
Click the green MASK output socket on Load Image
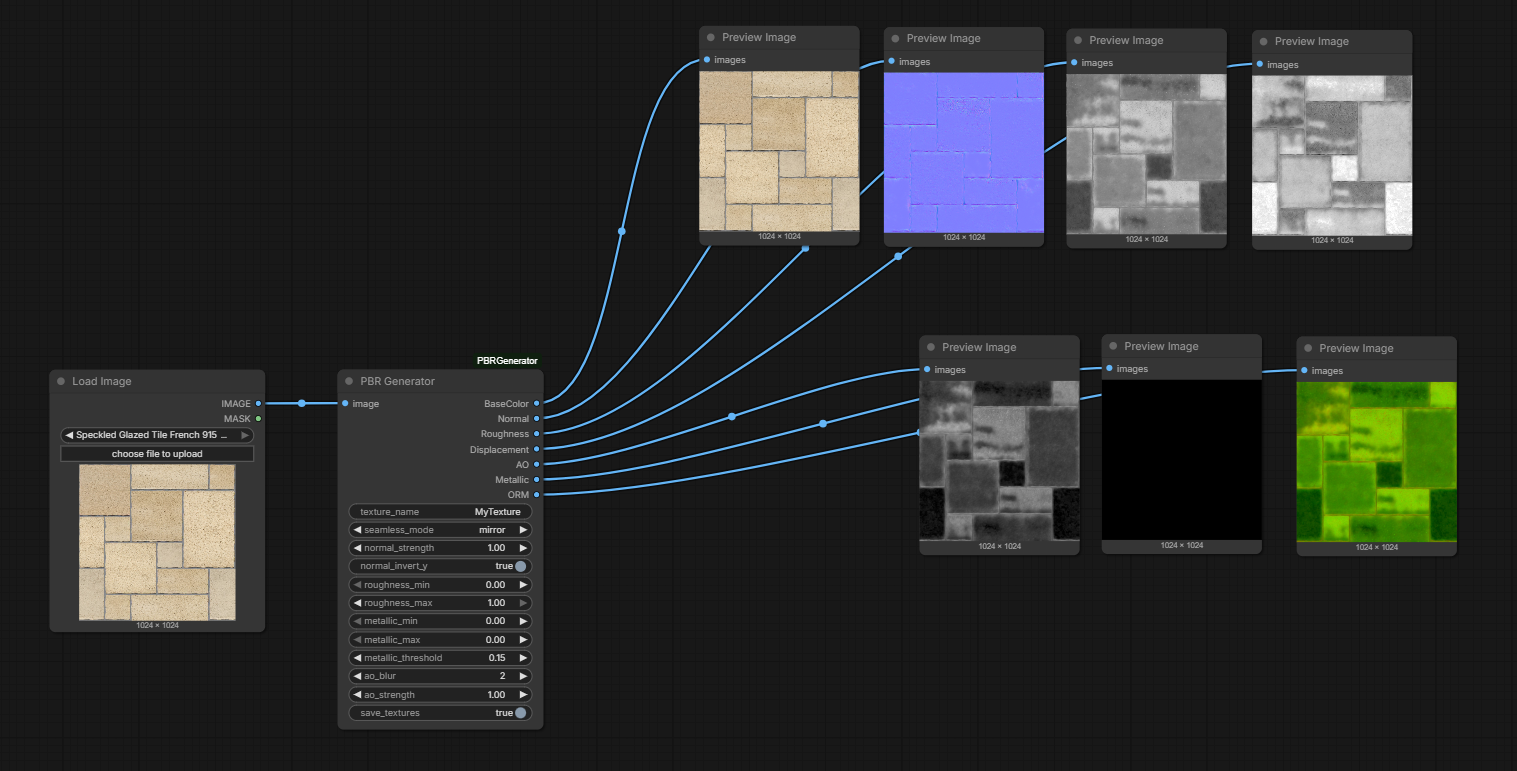258,418
